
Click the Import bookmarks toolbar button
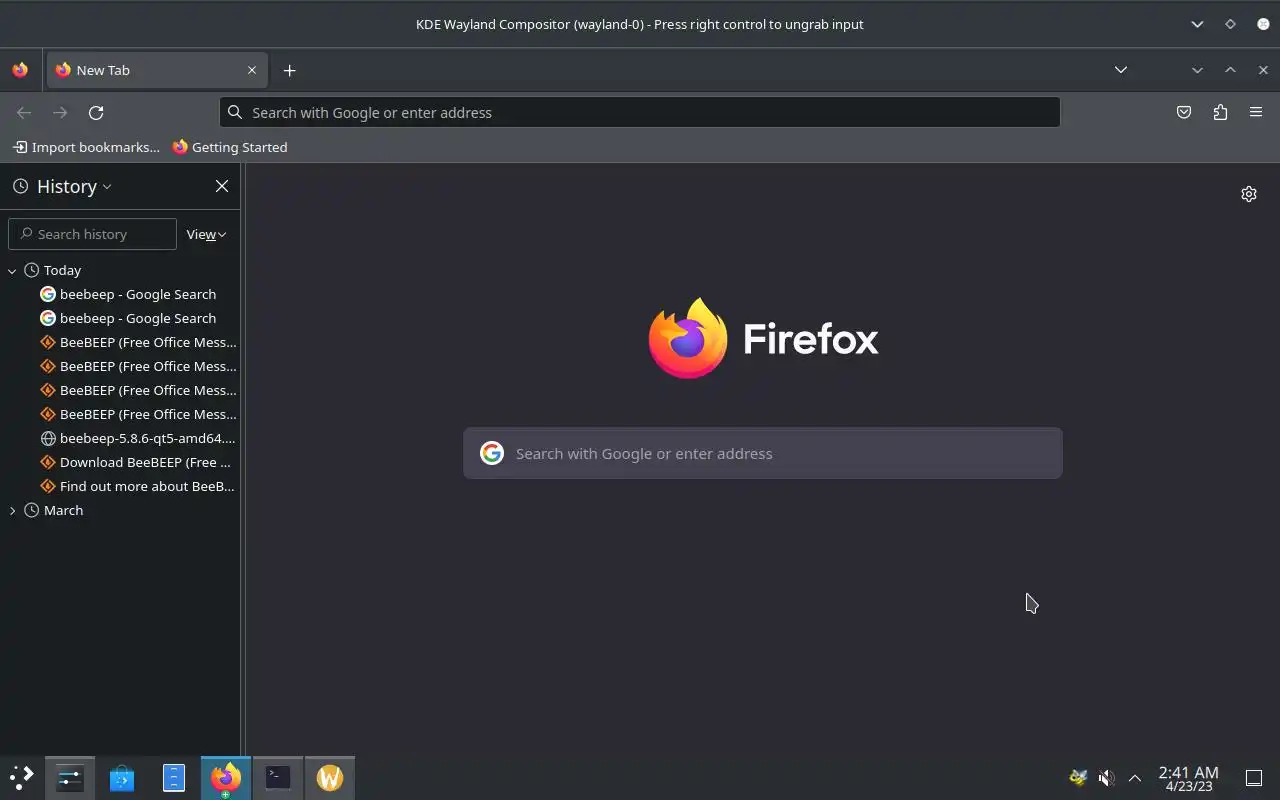coord(86,147)
